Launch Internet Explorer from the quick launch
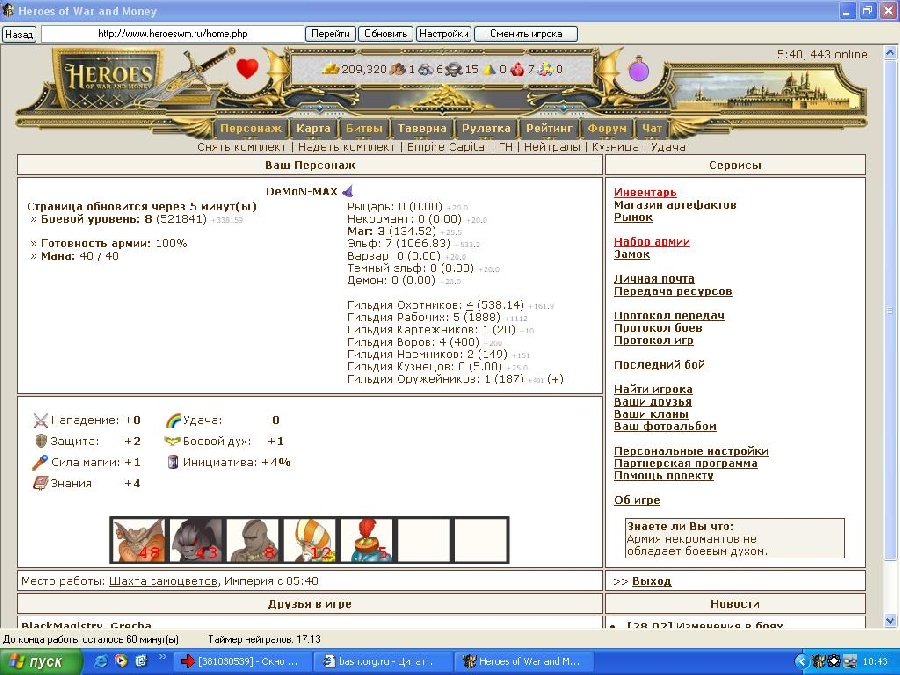The width and height of the screenshot is (900, 675). point(100,661)
